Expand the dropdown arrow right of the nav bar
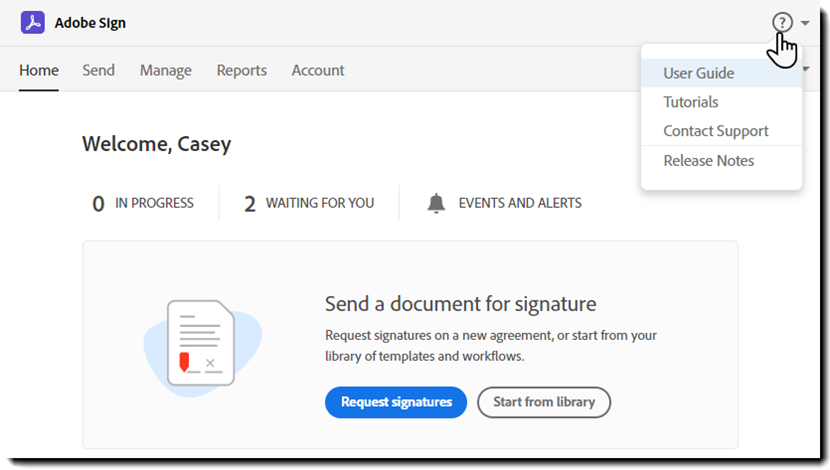The height and width of the screenshot is (470, 830). pos(806,69)
